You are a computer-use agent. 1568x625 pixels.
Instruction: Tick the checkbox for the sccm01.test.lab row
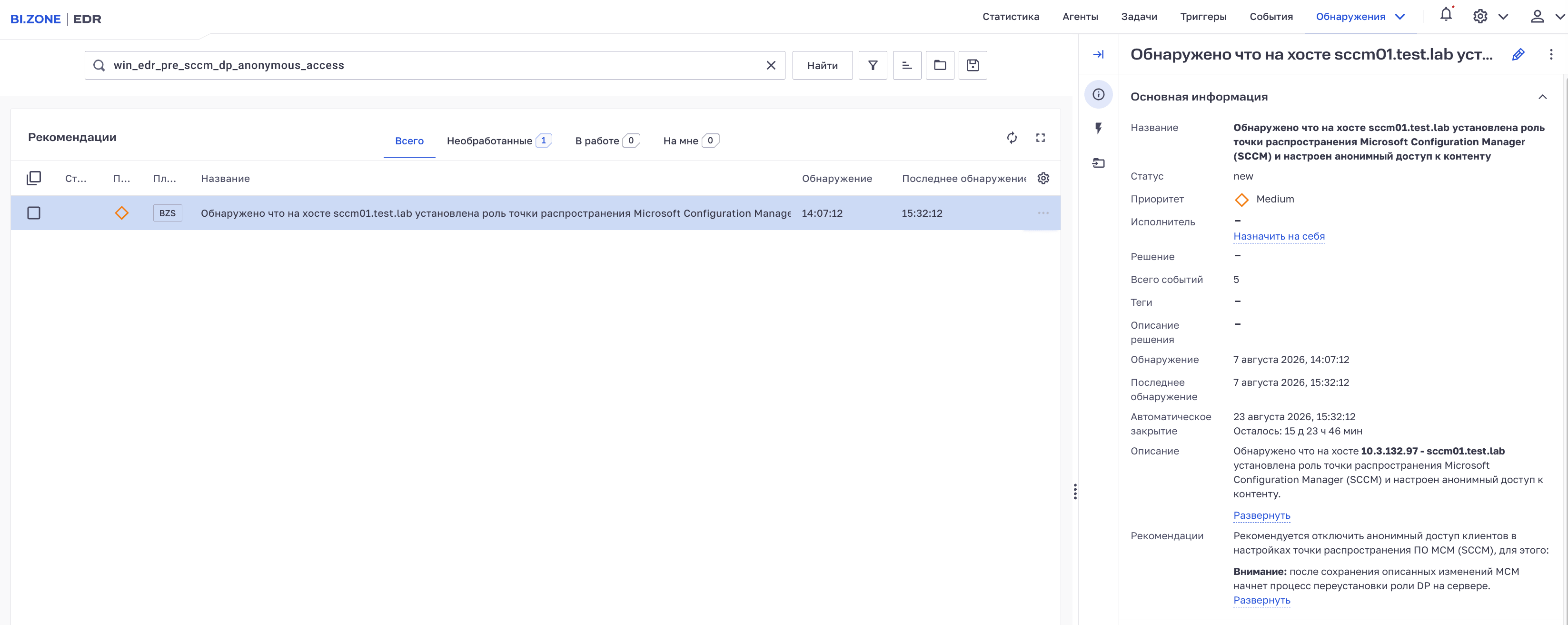click(33, 213)
